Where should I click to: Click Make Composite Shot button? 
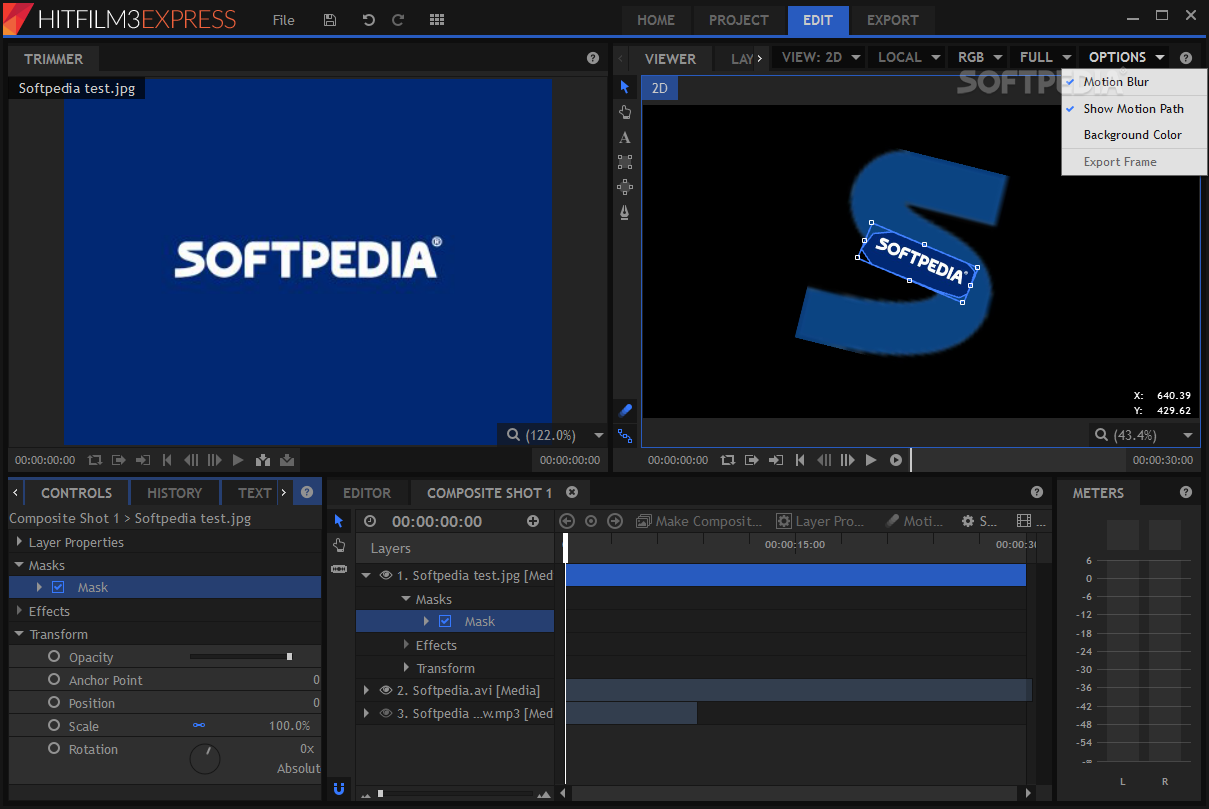click(x=699, y=521)
